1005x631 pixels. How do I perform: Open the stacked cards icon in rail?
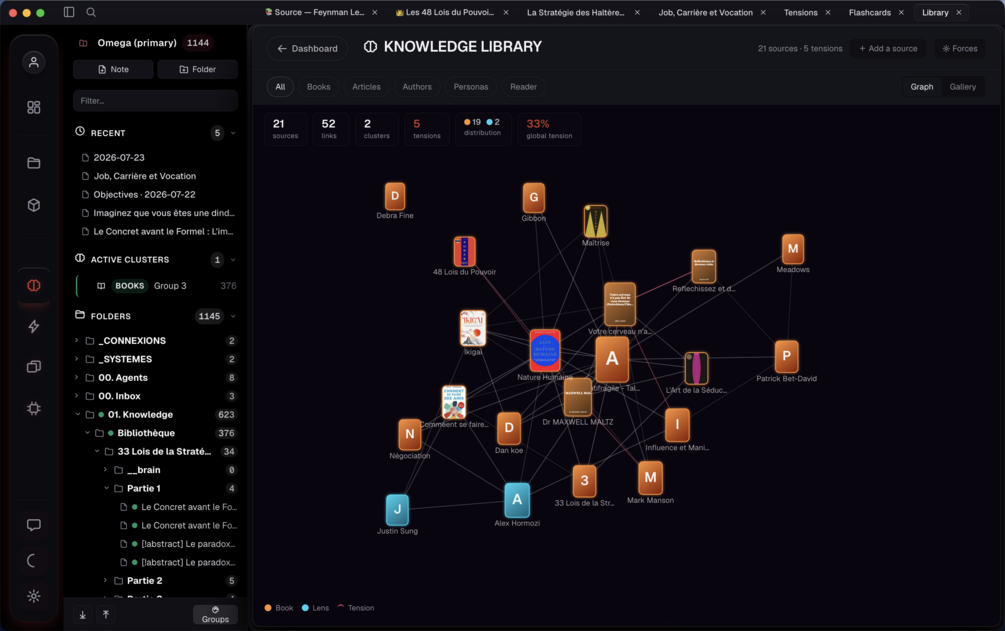[x=34, y=367]
